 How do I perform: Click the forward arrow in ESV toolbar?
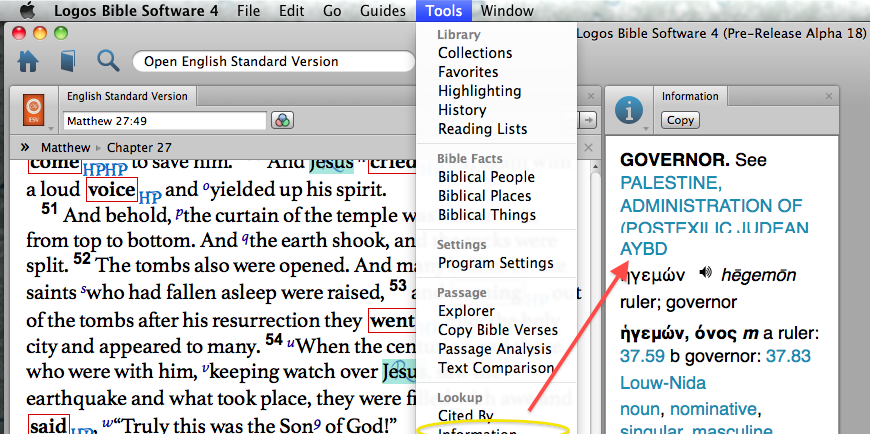coord(588,119)
